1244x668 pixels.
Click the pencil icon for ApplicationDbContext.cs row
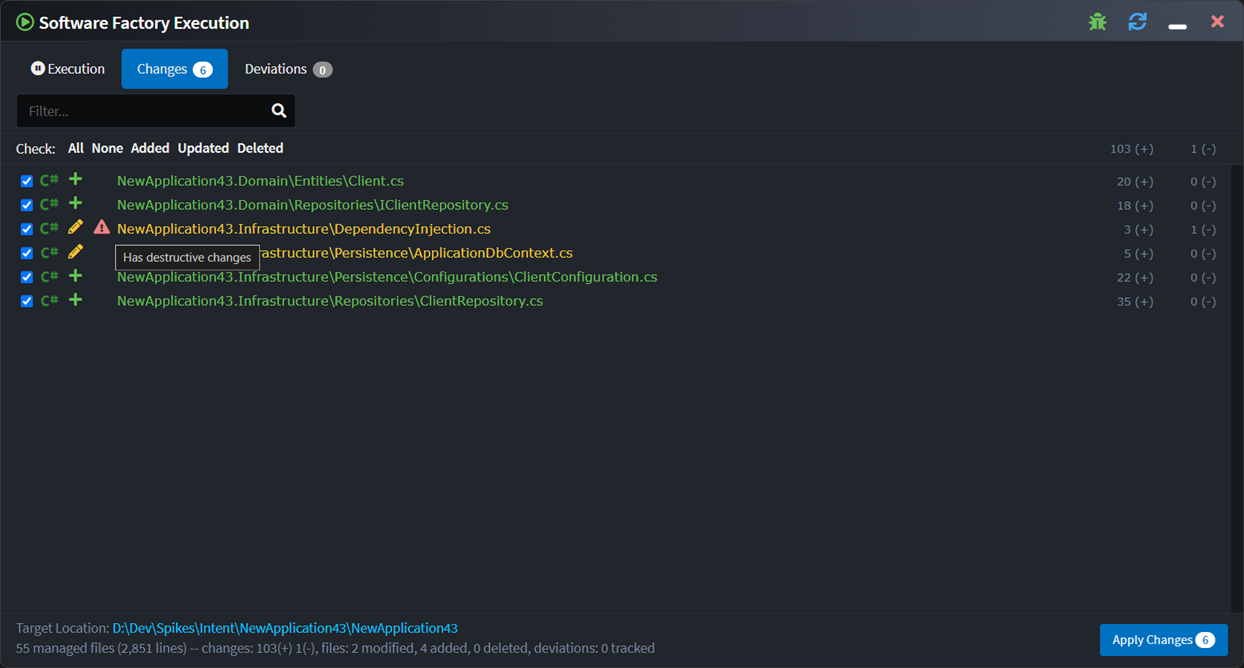point(75,252)
